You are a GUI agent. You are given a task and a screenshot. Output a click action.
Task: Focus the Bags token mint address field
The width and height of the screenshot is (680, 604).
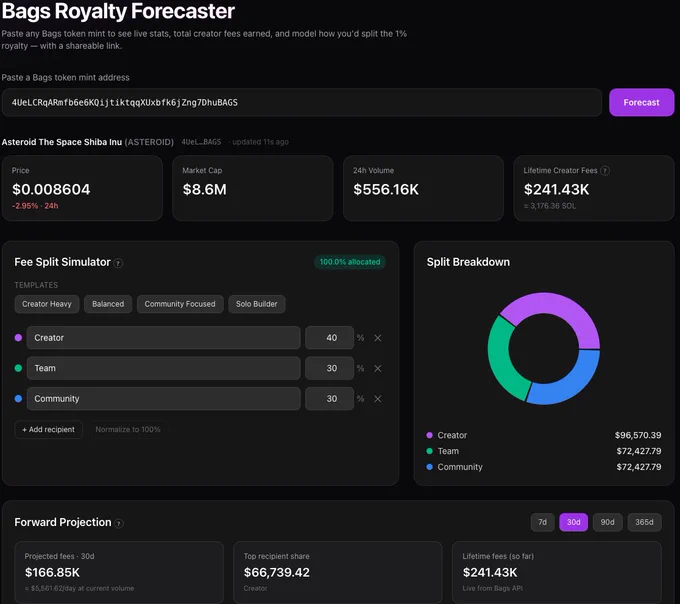click(x=302, y=102)
